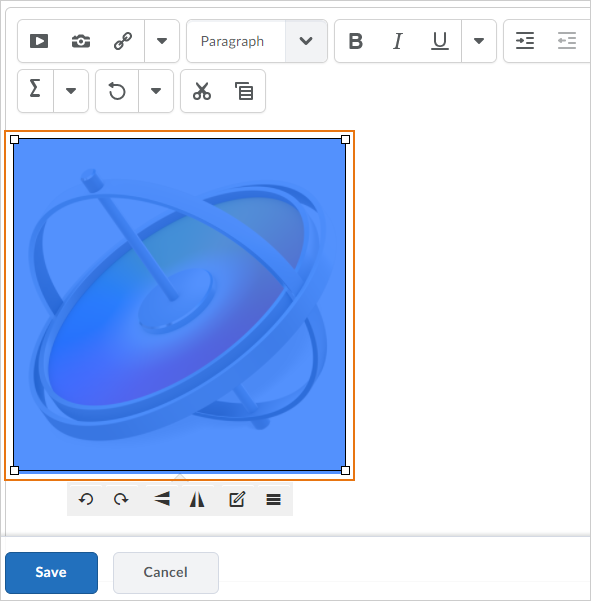This screenshot has width=591, height=601.
Task: Toggle Italic formatting
Action: click(x=398, y=41)
